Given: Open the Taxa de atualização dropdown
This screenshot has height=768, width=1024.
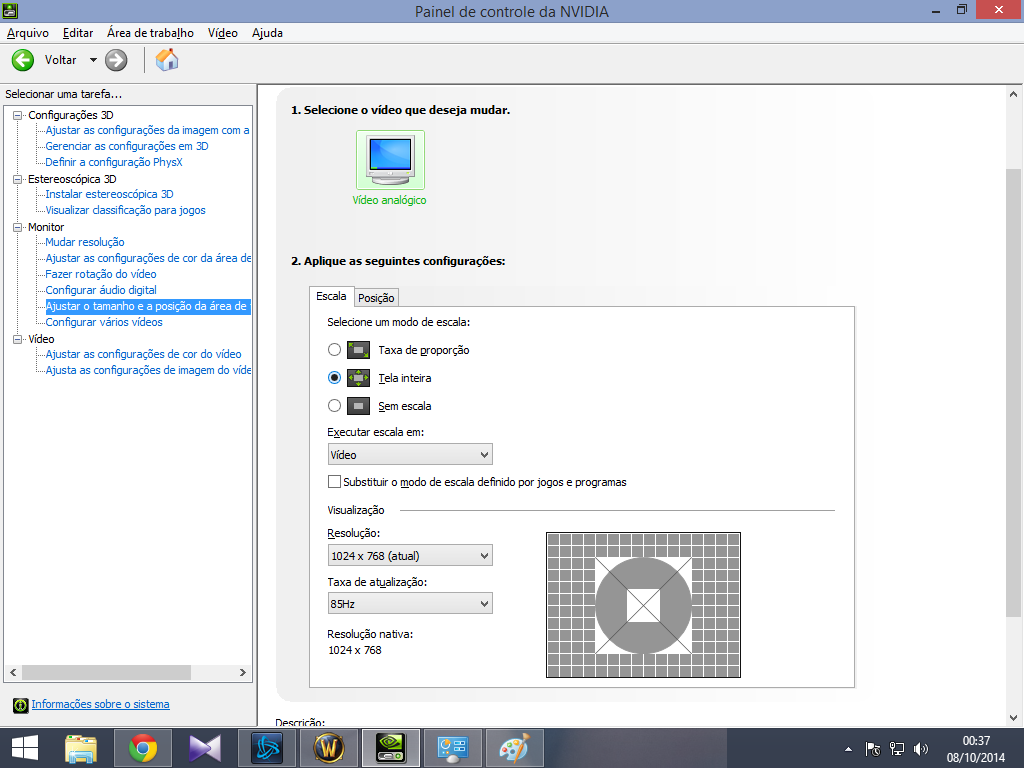Looking at the screenshot, I should (410, 603).
